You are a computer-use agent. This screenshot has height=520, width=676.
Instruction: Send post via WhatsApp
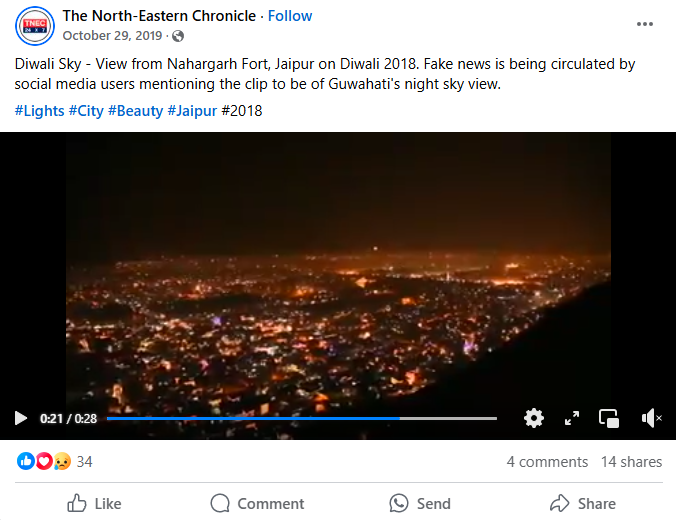[420, 503]
